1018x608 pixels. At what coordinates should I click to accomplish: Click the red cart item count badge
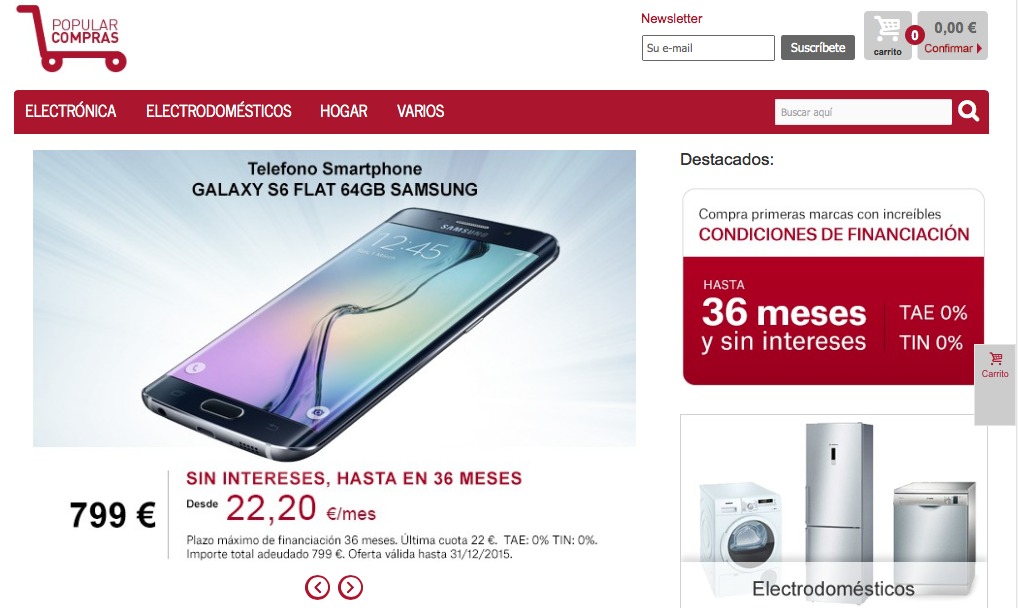coord(915,35)
